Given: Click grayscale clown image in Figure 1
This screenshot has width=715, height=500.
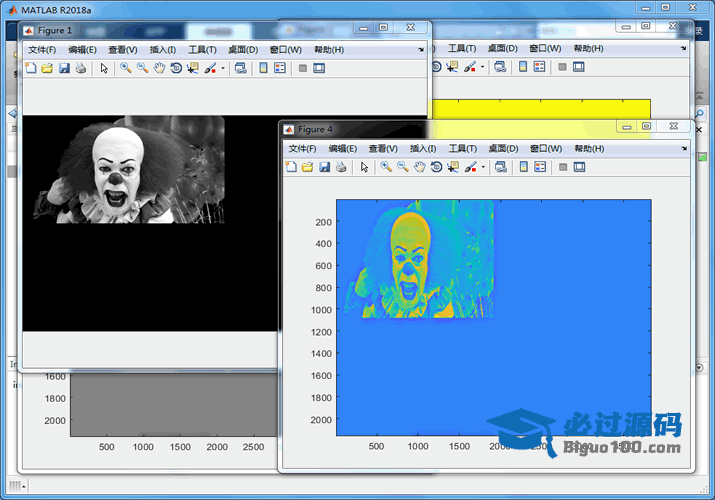Looking at the screenshot, I should (129, 169).
